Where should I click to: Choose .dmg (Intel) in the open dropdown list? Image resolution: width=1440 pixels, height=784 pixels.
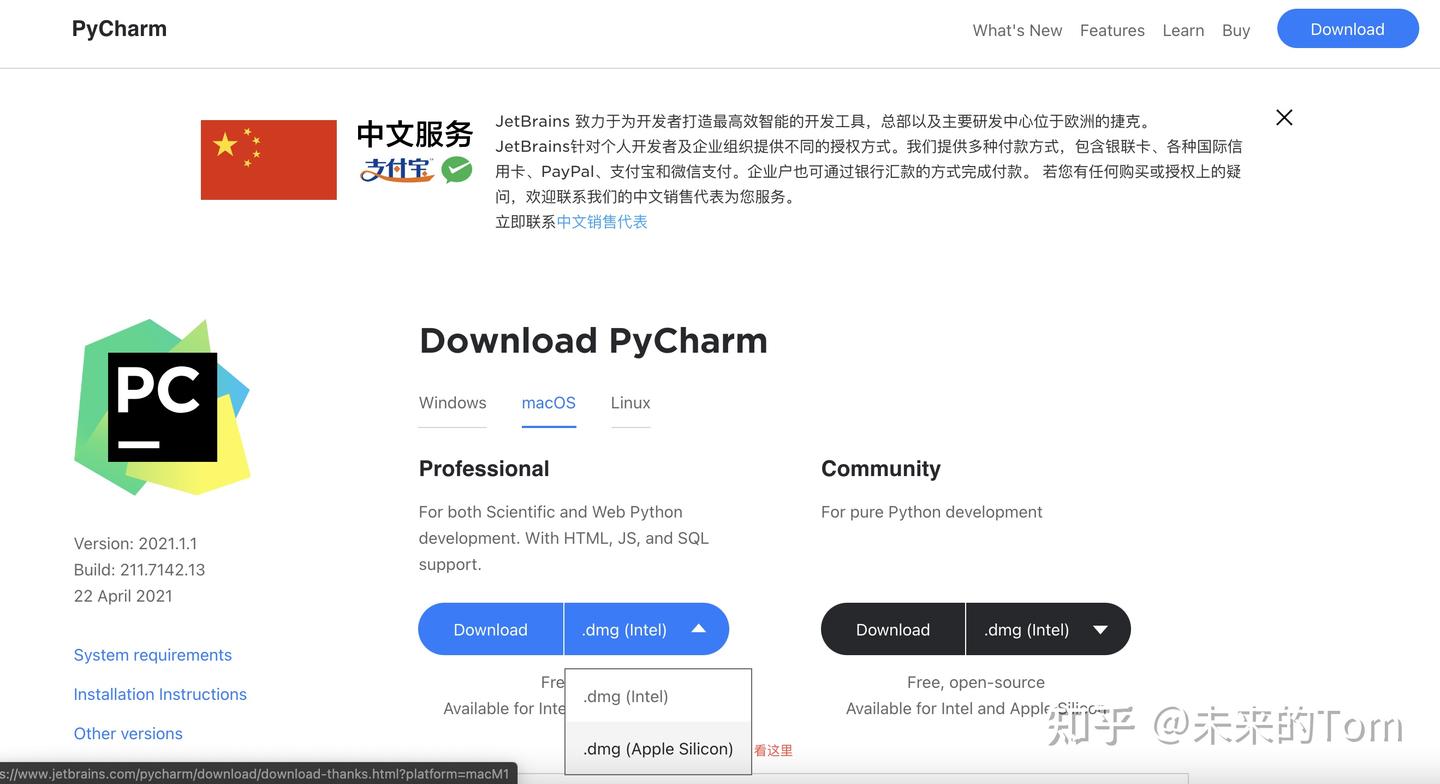click(x=624, y=695)
